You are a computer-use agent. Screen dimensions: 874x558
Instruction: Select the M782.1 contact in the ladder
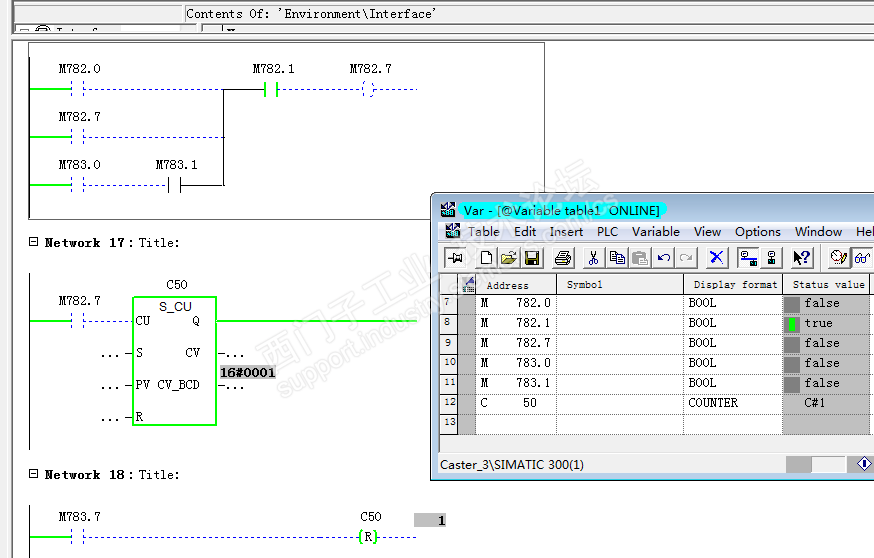coord(271,89)
